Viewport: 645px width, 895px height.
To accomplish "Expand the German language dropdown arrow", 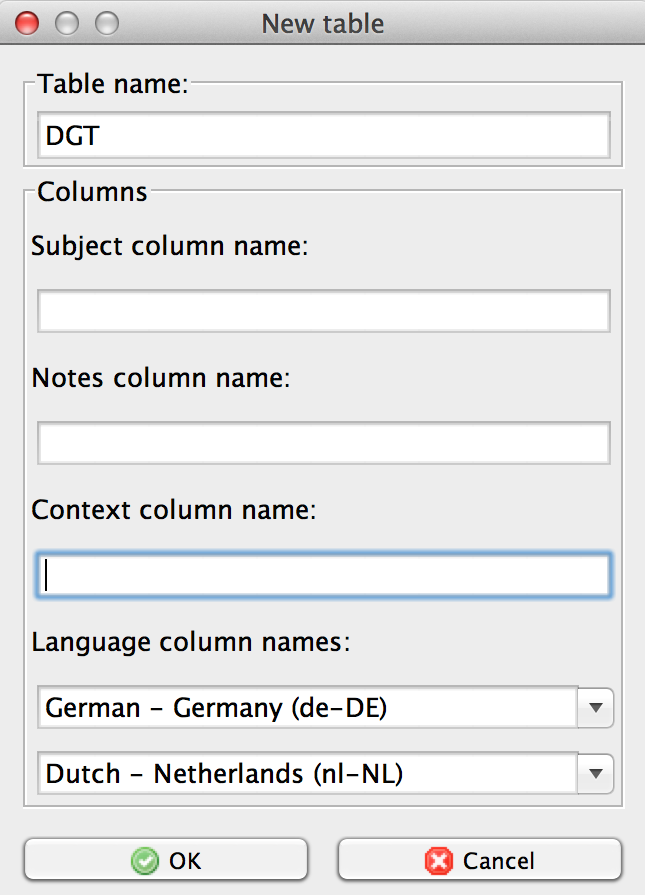I will [x=596, y=708].
